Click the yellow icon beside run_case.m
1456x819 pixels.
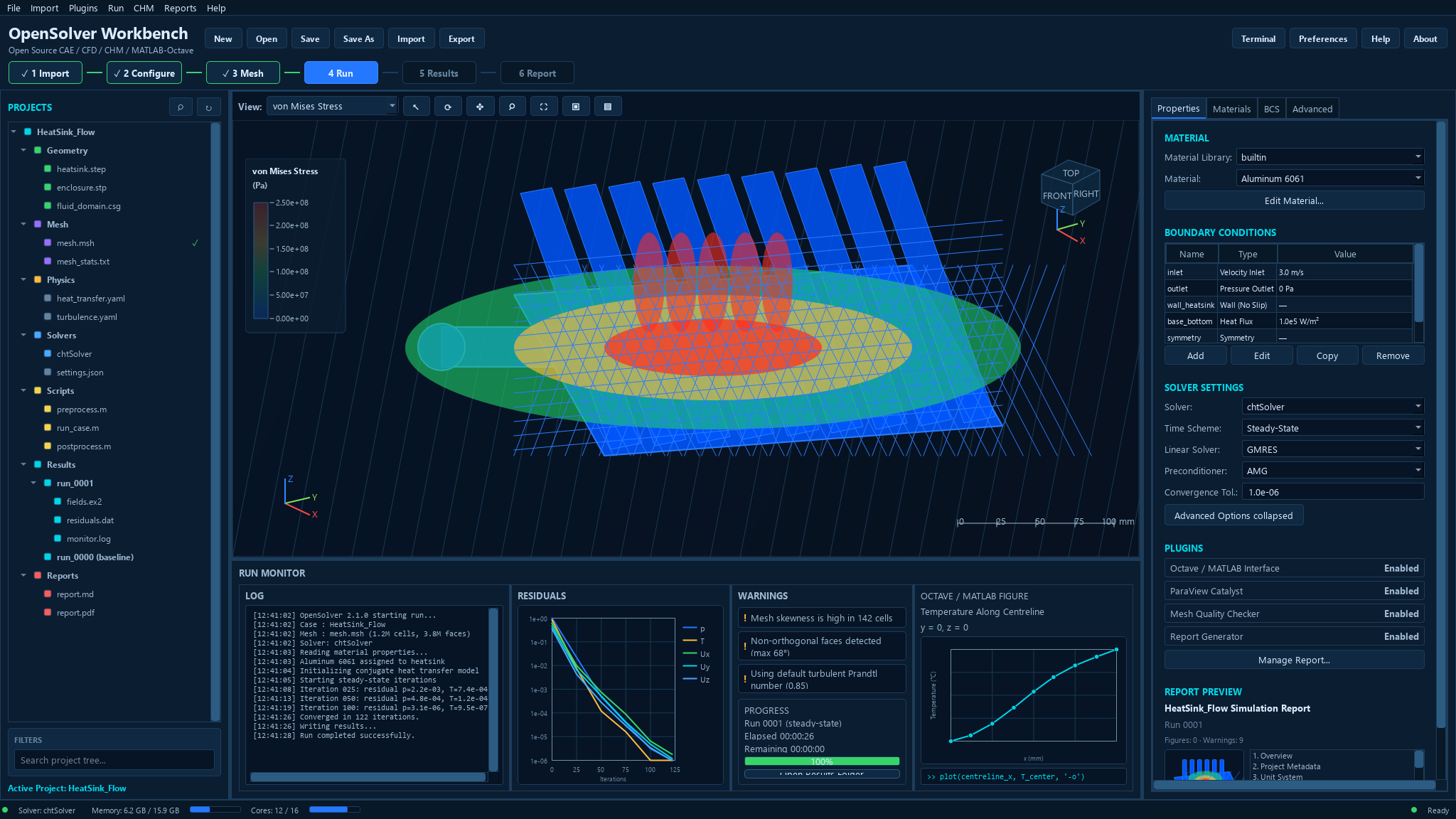48,428
